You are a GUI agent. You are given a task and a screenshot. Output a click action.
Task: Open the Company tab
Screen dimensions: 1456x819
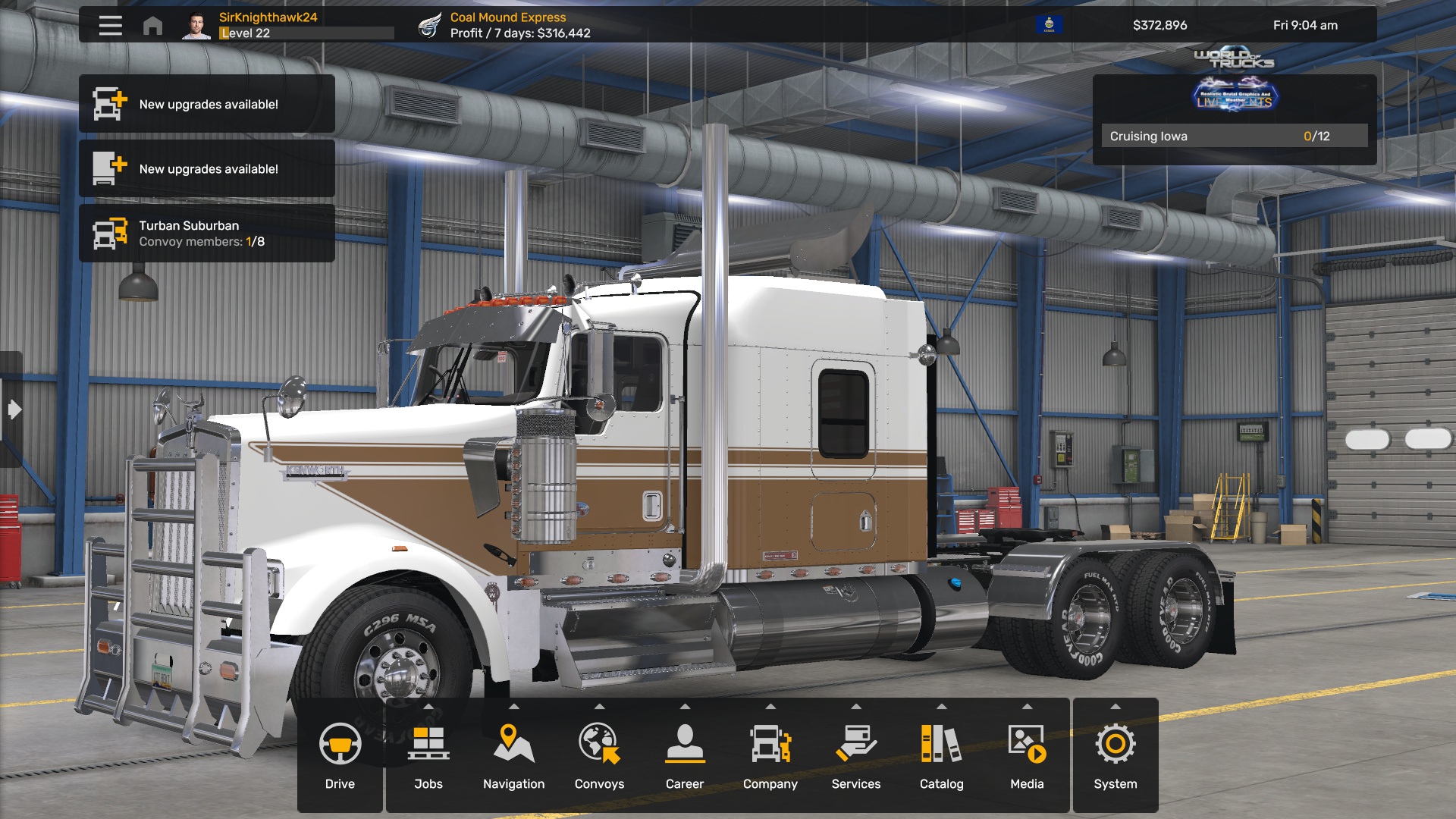770,756
